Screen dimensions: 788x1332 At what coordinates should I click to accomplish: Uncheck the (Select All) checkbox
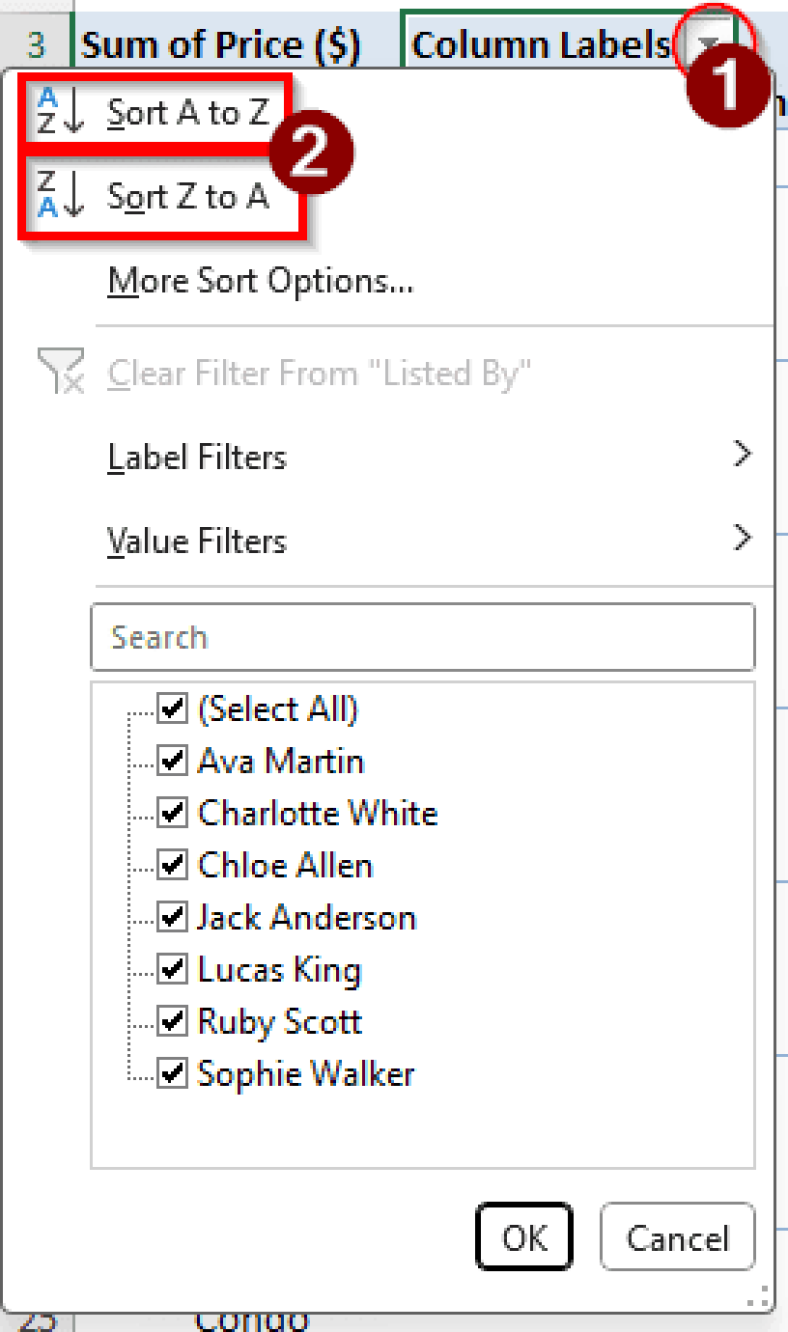[x=171, y=708]
